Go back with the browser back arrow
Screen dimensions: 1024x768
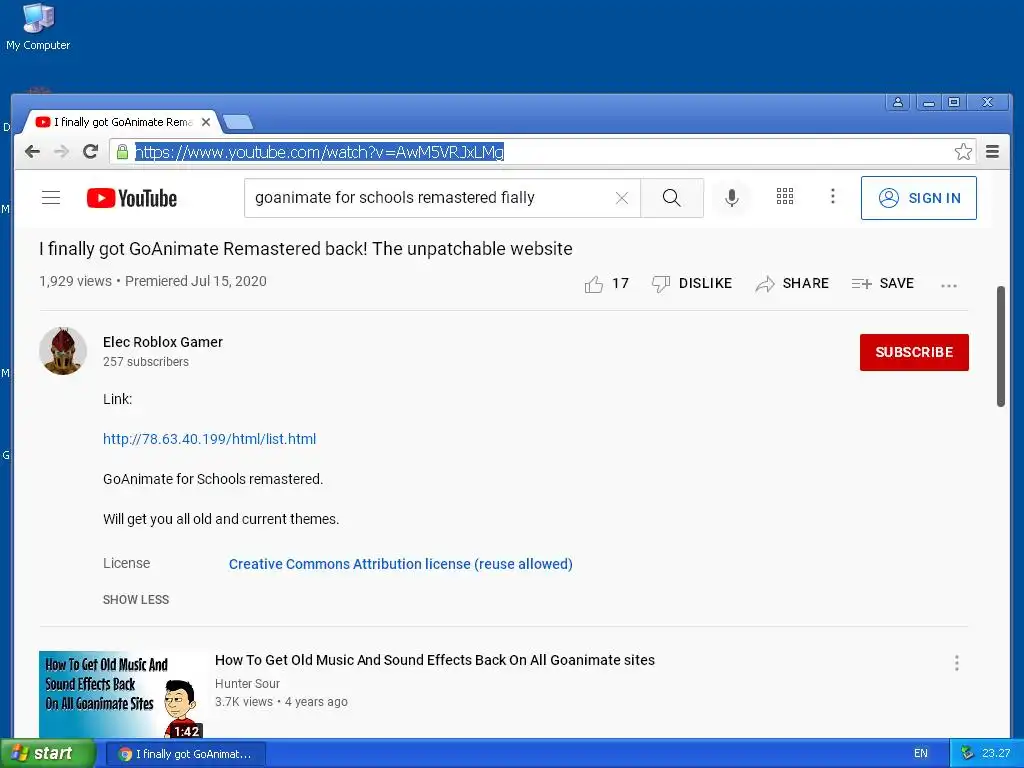pyautogui.click(x=32, y=152)
